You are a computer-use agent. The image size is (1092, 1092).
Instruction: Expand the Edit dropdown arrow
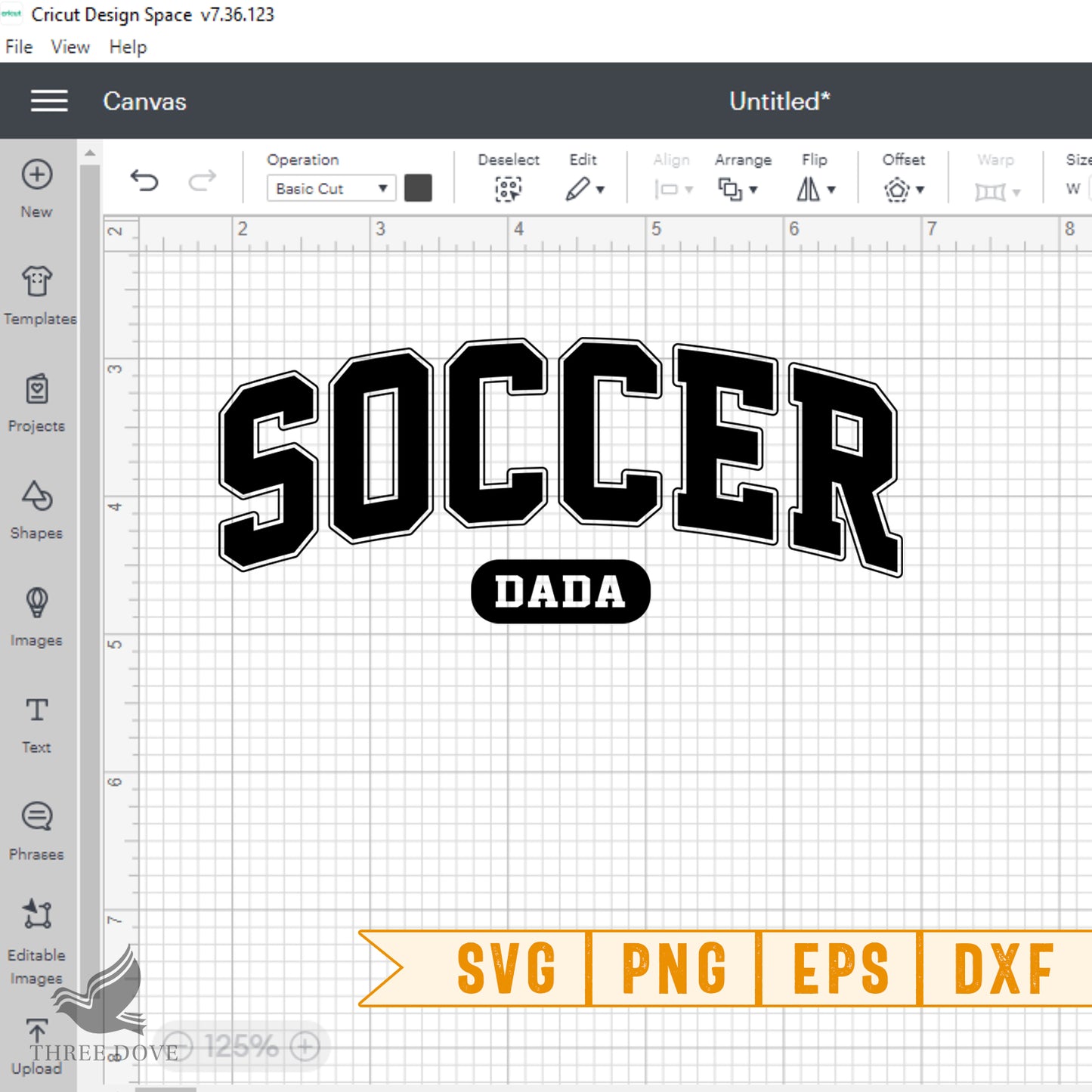coord(601,190)
